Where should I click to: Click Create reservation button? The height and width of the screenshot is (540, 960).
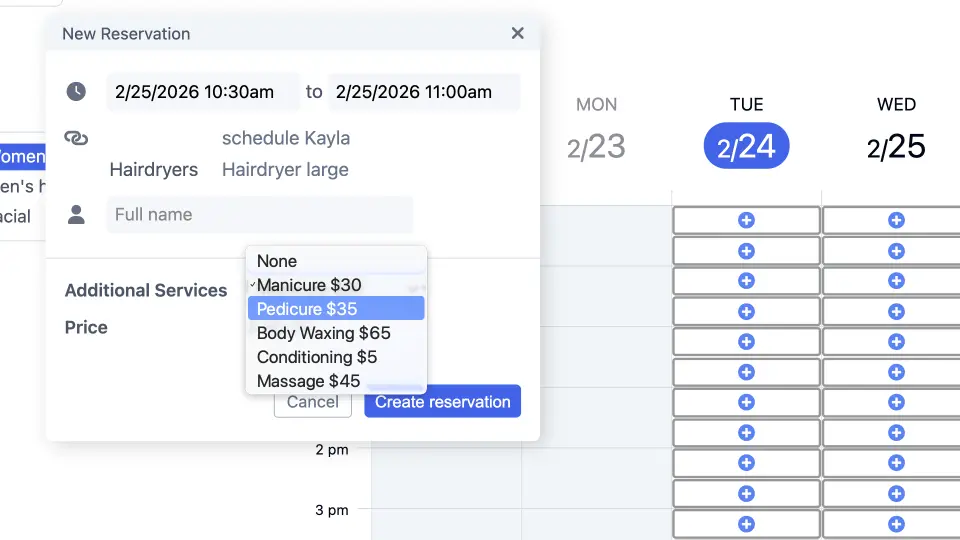click(x=442, y=402)
